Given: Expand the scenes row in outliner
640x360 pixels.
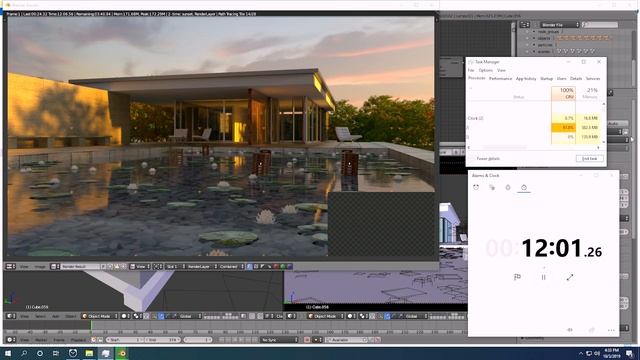Looking at the screenshot, I should (534, 51).
